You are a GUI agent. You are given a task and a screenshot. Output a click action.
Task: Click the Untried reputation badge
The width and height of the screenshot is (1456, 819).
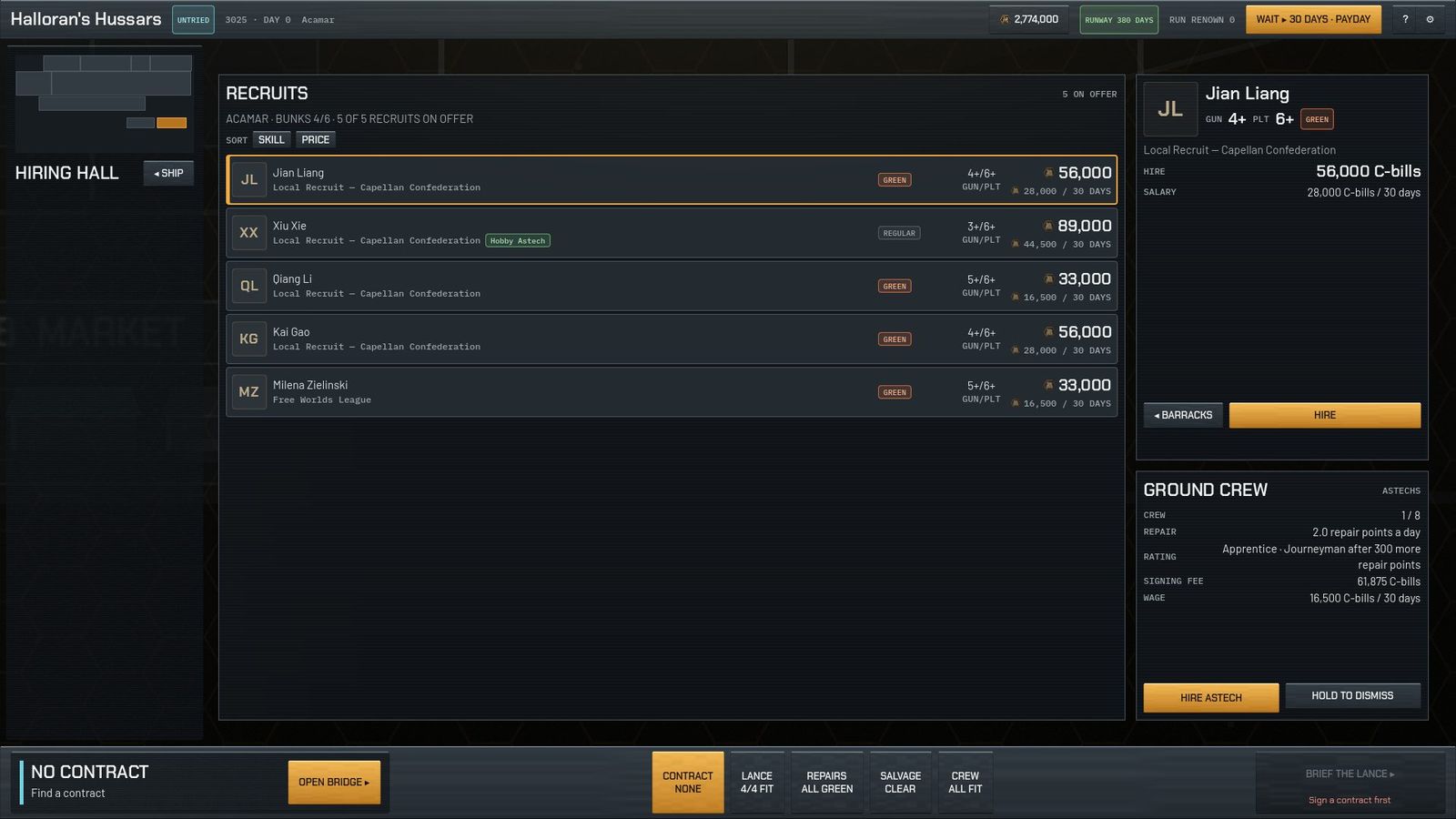pos(193,19)
